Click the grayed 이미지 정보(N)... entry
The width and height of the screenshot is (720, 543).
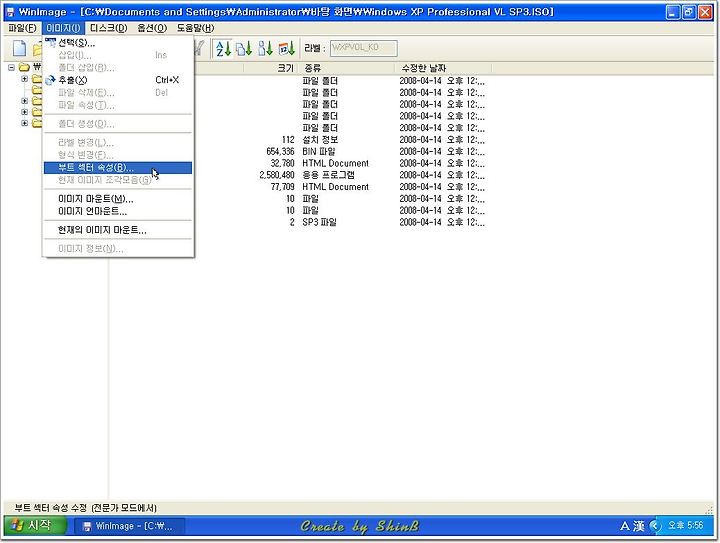[118, 249]
